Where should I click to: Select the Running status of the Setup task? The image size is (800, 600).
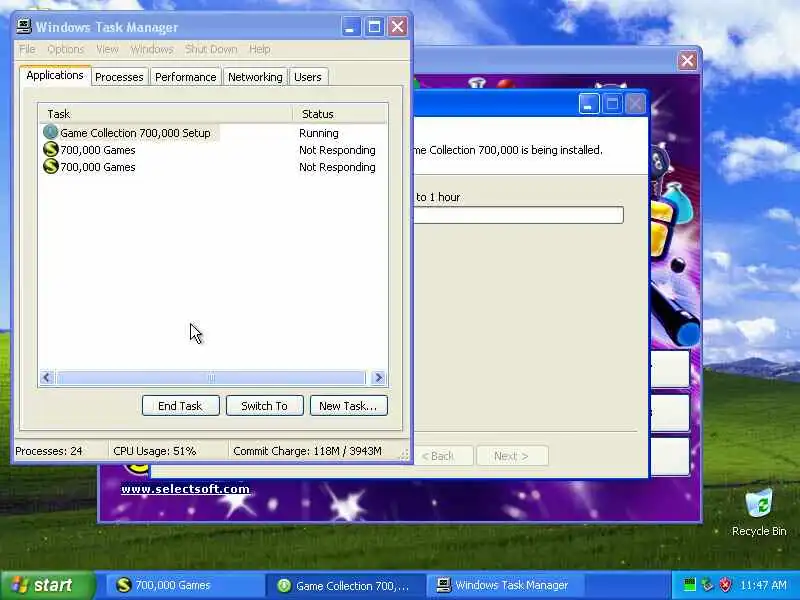tap(319, 133)
